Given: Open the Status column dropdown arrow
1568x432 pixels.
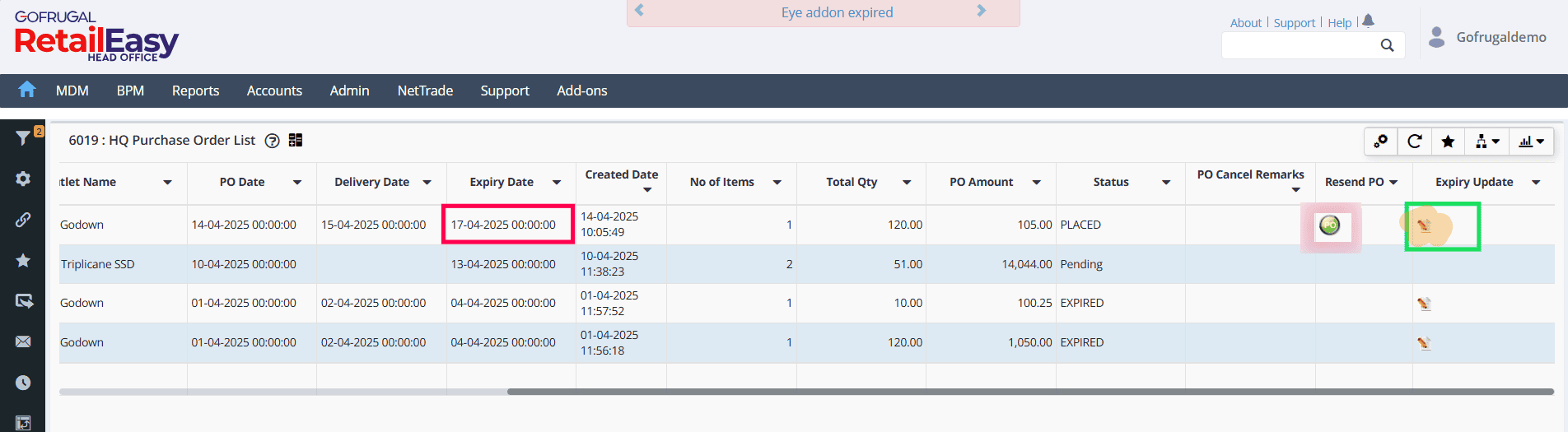Looking at the screenshot, I should 1166,183.
